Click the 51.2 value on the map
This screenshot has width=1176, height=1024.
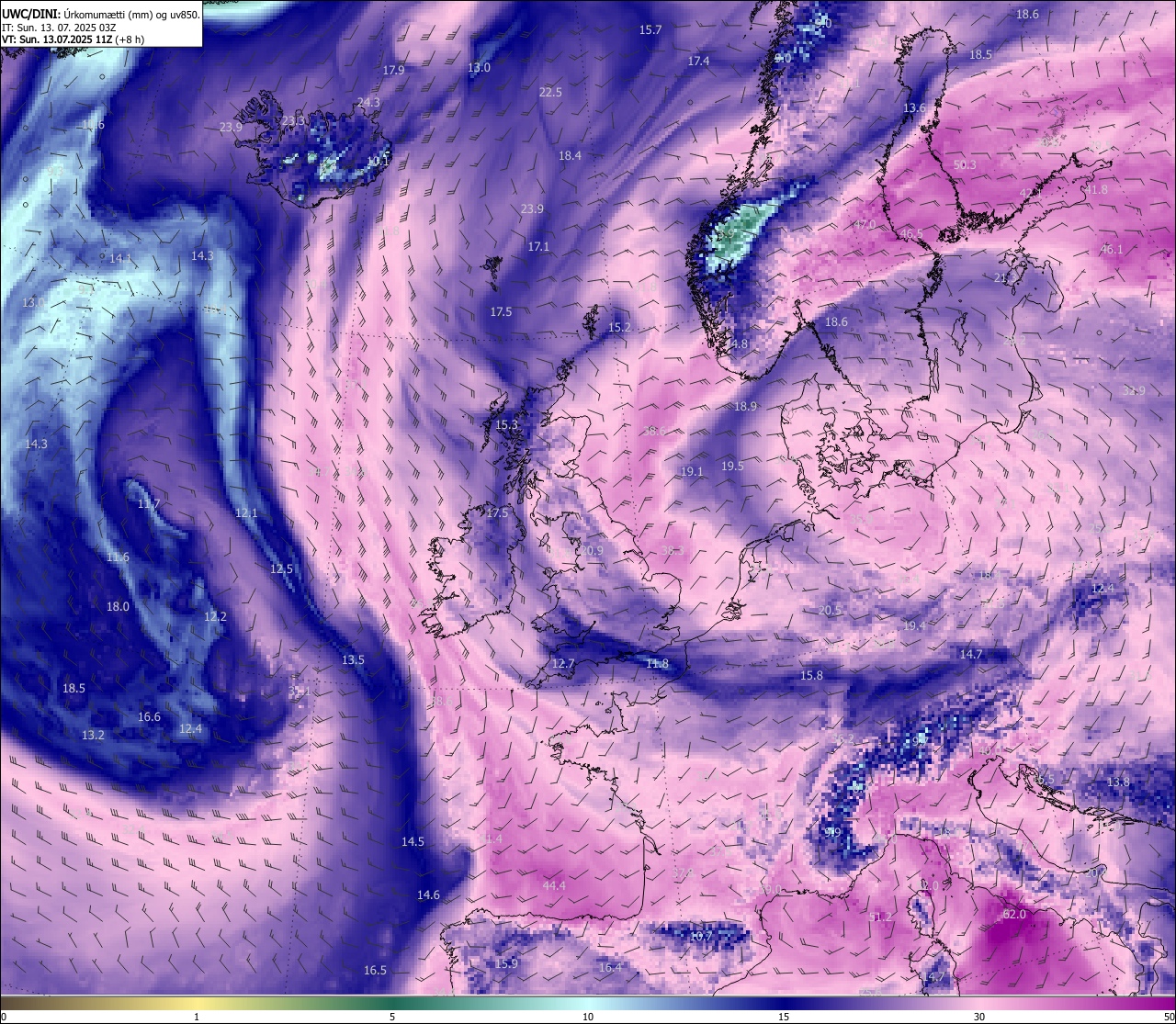(880, 917)
